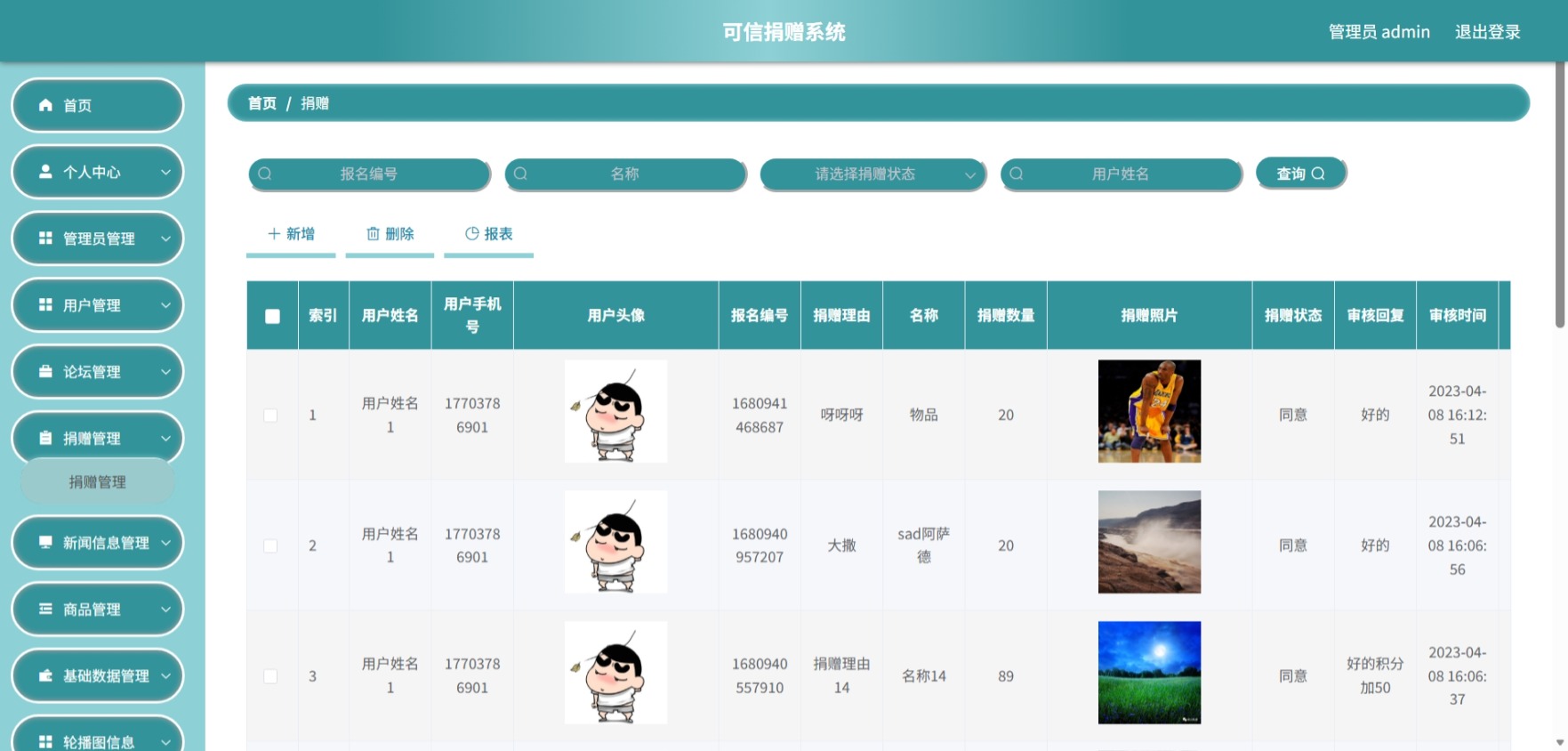The width and height of the screenshot is (1568, 751).
Task: Click the grid icon beside 轮播图信息
Action: (45, 742)
